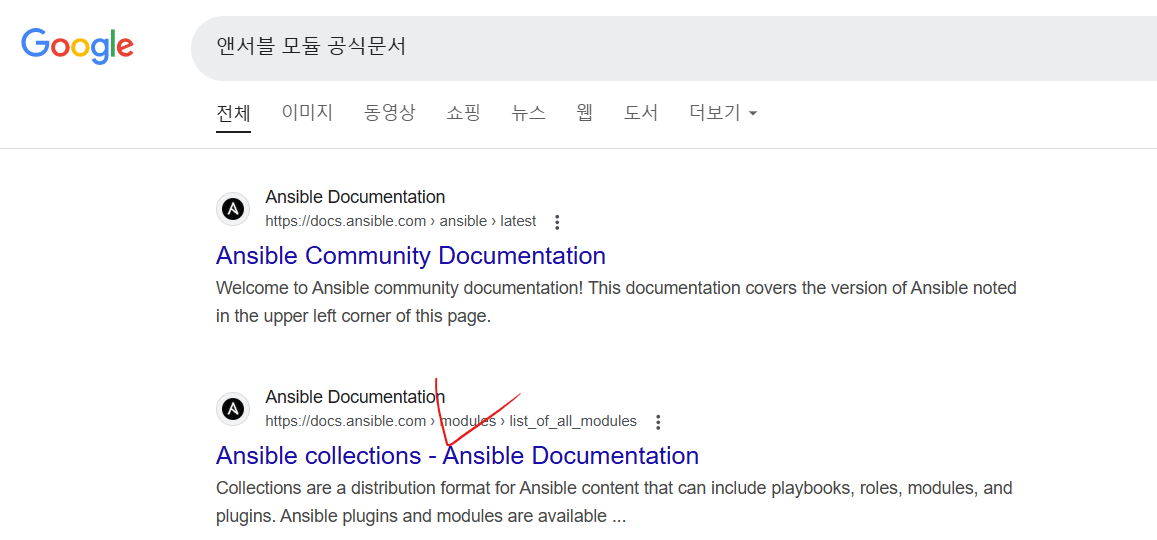Open the three-dot menu beside list_of_all_modules

[x=658, y=422]
